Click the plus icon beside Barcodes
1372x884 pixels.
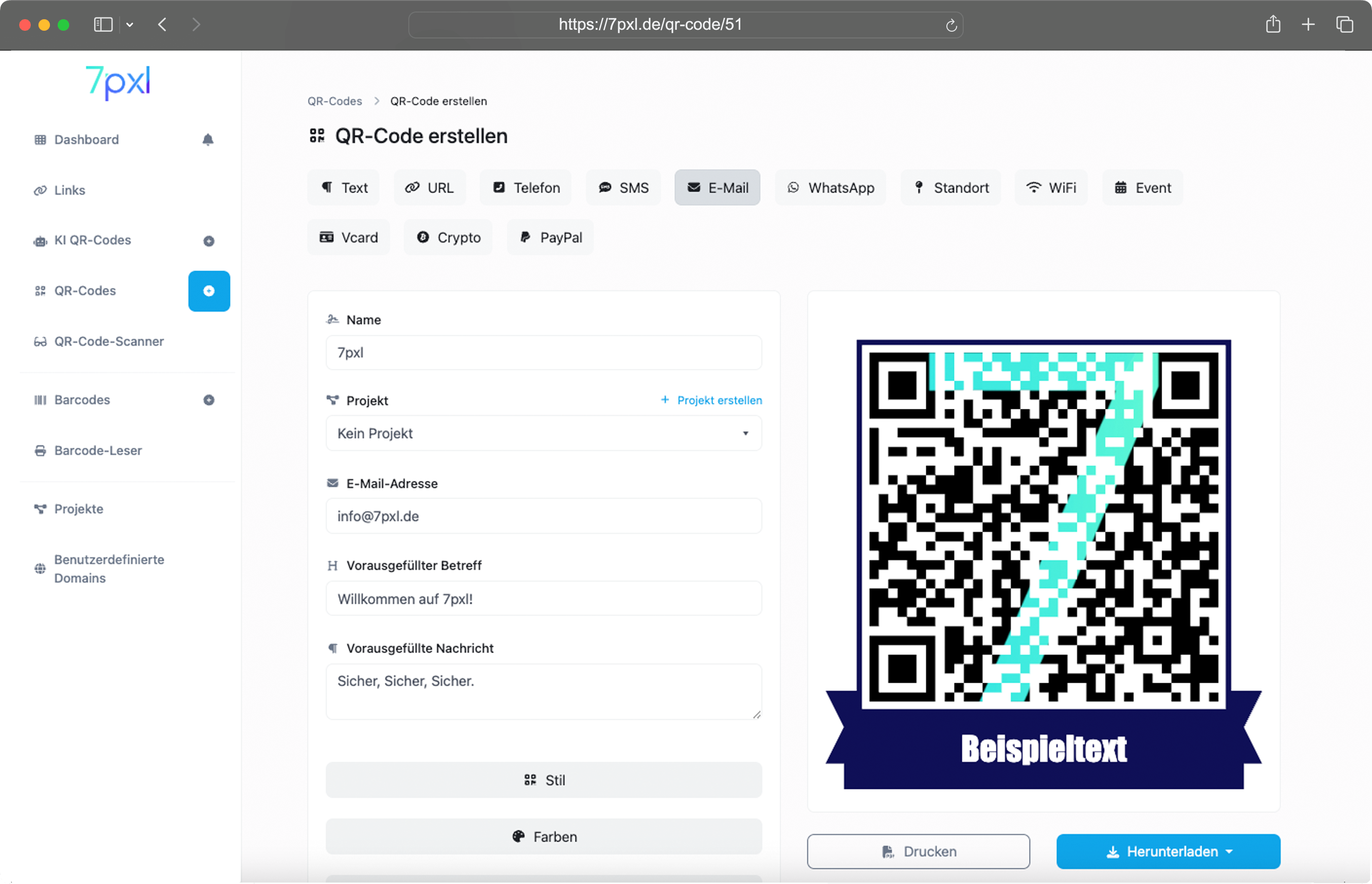209,400
